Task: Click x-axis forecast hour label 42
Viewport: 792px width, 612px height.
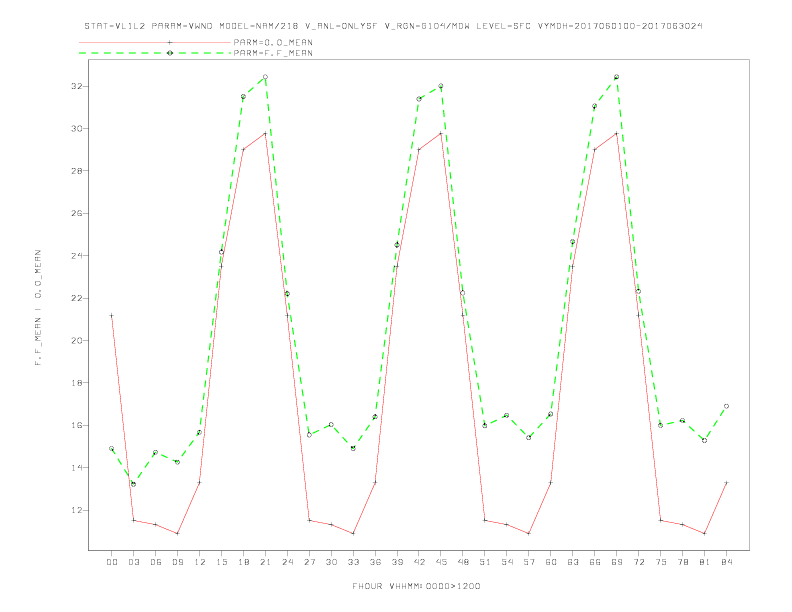Action: pos(419,562)
